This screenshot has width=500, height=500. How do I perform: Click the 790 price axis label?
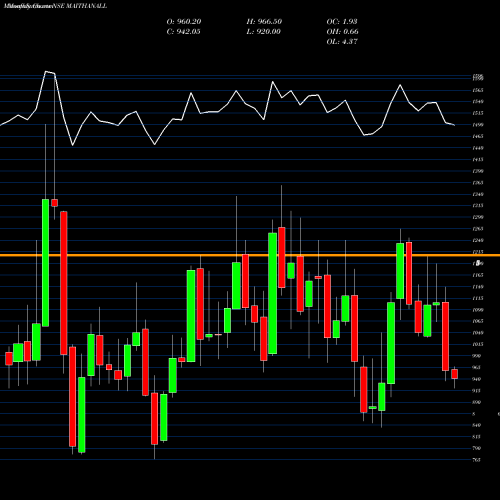[477, 448]
